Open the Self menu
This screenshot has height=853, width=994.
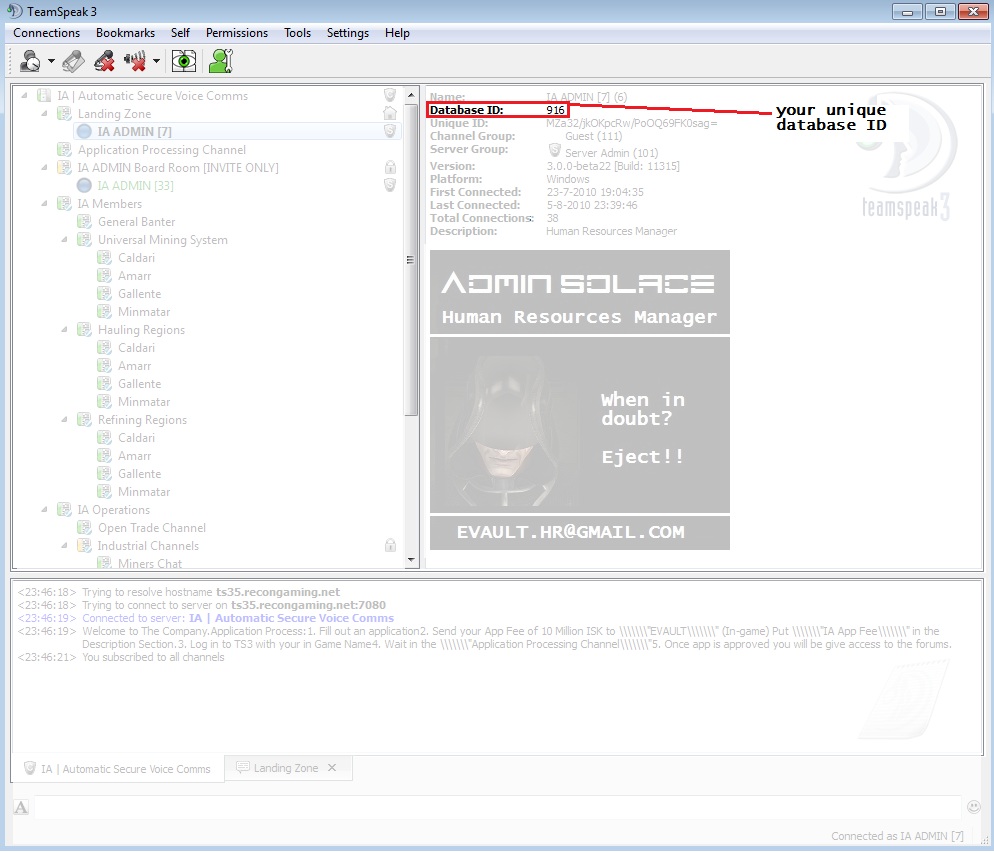pos(180,33)
